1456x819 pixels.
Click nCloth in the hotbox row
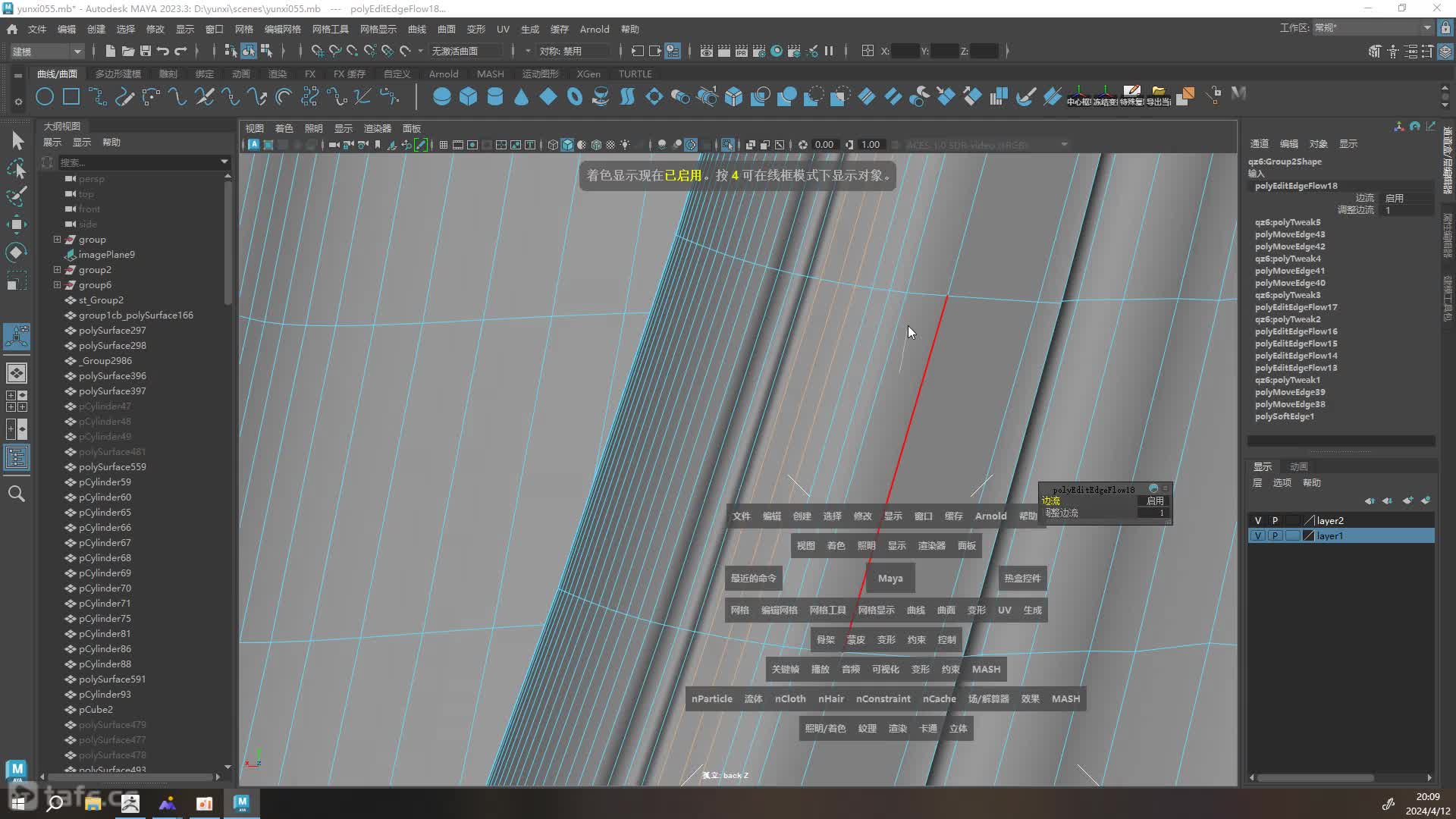pyautogui.click(x=790, y=698)
